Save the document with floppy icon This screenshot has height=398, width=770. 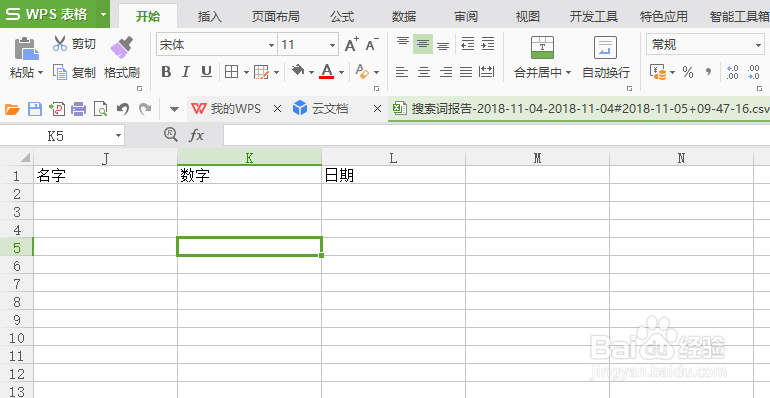pyautogui.click(x=35, y=109)
